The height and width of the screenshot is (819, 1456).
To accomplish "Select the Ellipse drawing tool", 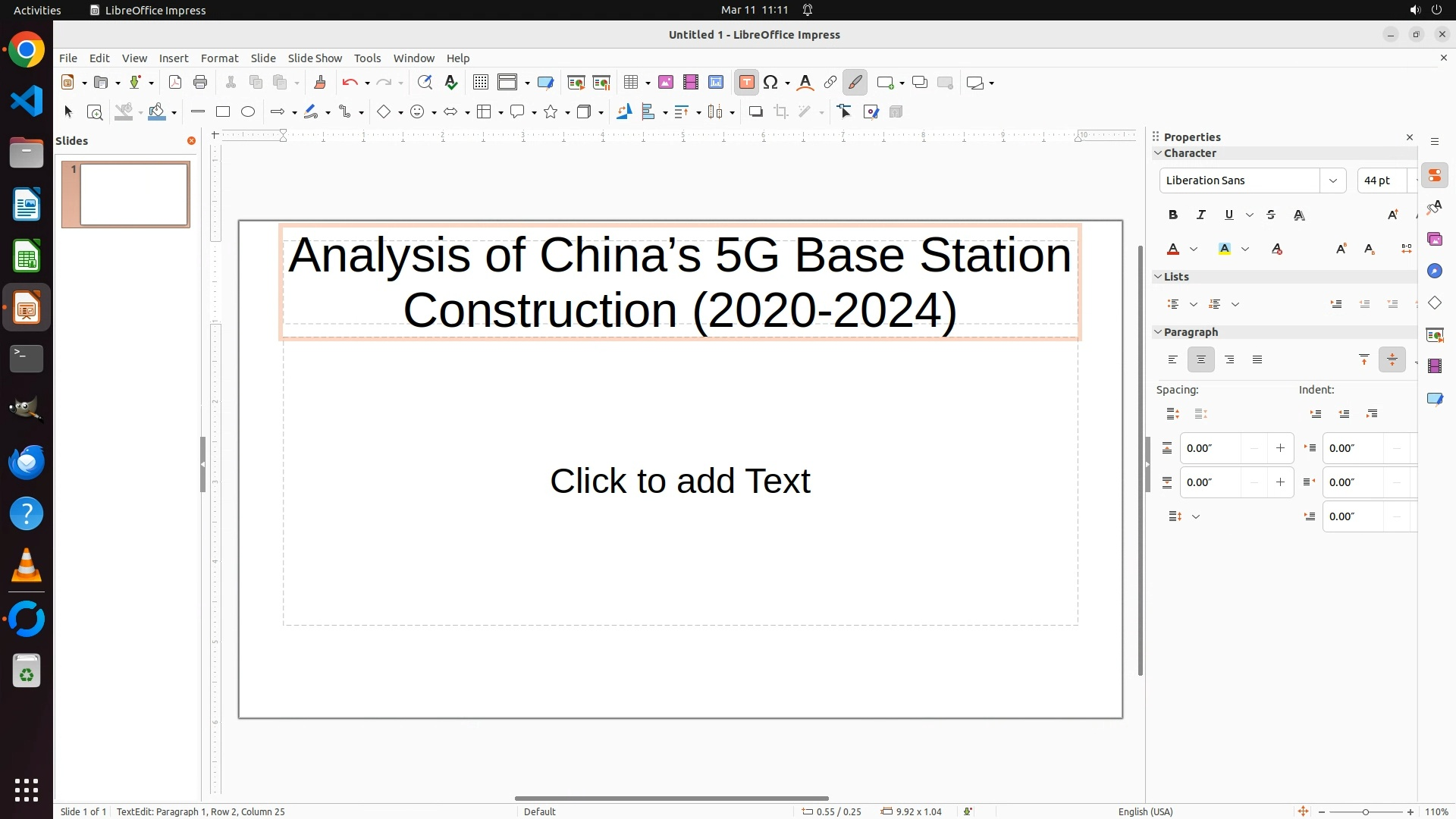I will (x=248, y=112).
